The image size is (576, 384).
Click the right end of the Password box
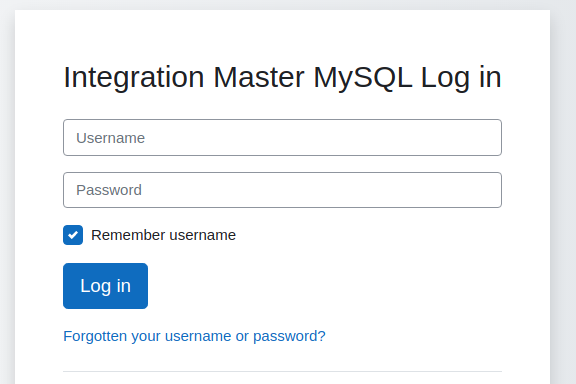[489, 190]
